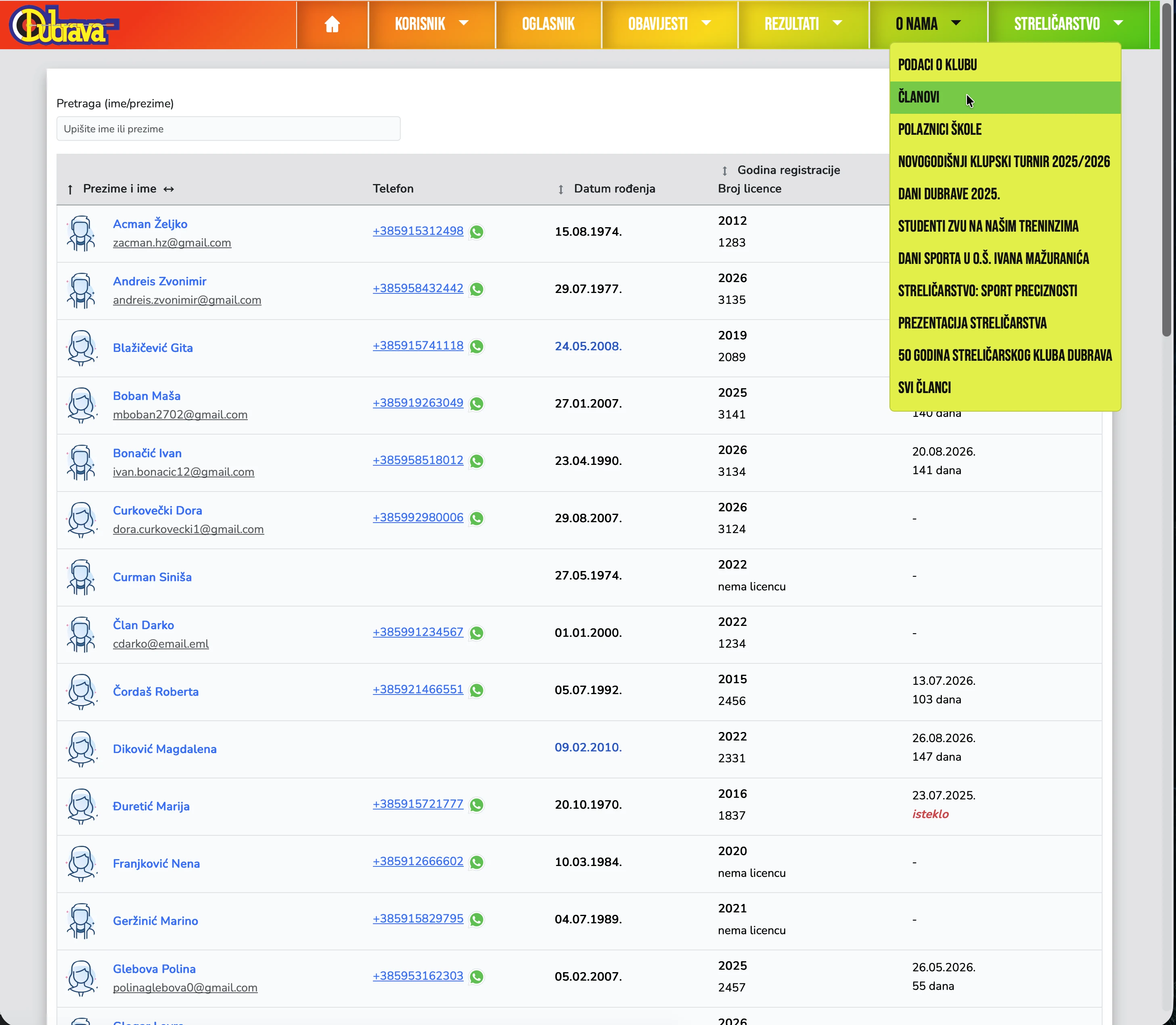Toggle sort by Godina registracije
This screenshot has height=1025, width=1176.
[x=724, y=170]
